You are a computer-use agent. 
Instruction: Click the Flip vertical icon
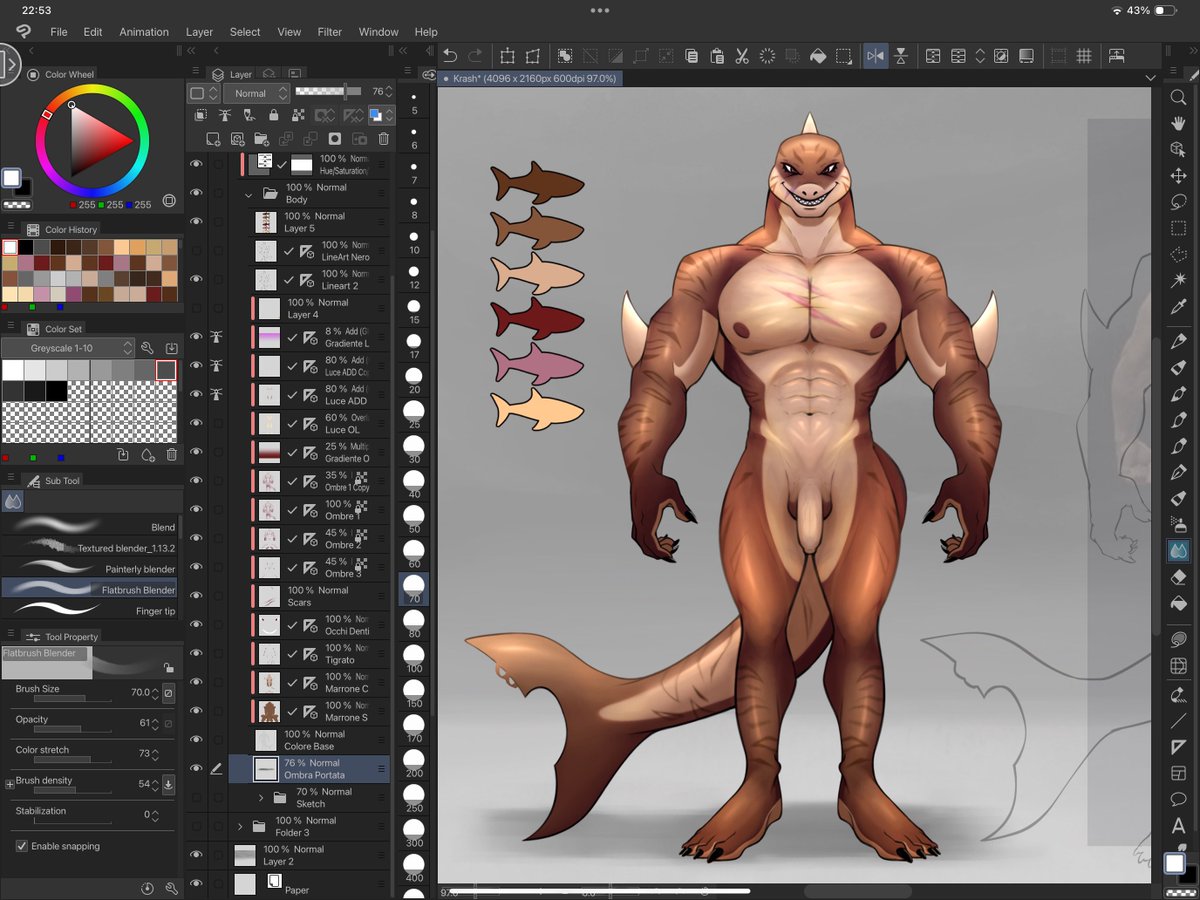901,56
